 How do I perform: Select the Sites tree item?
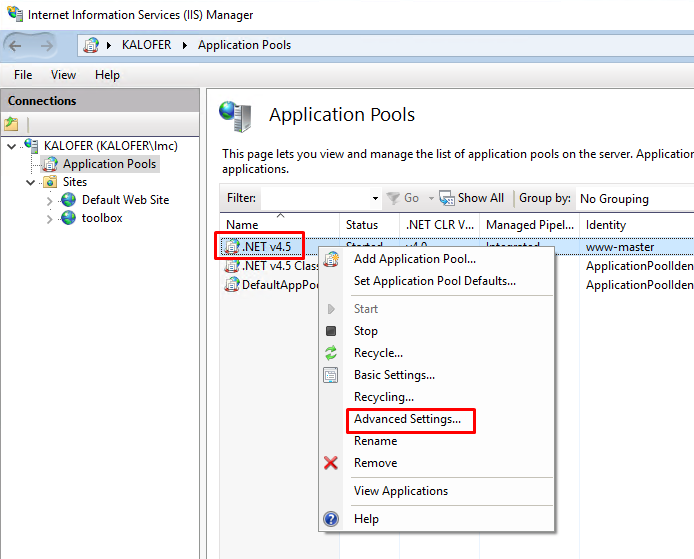point(75,182)
